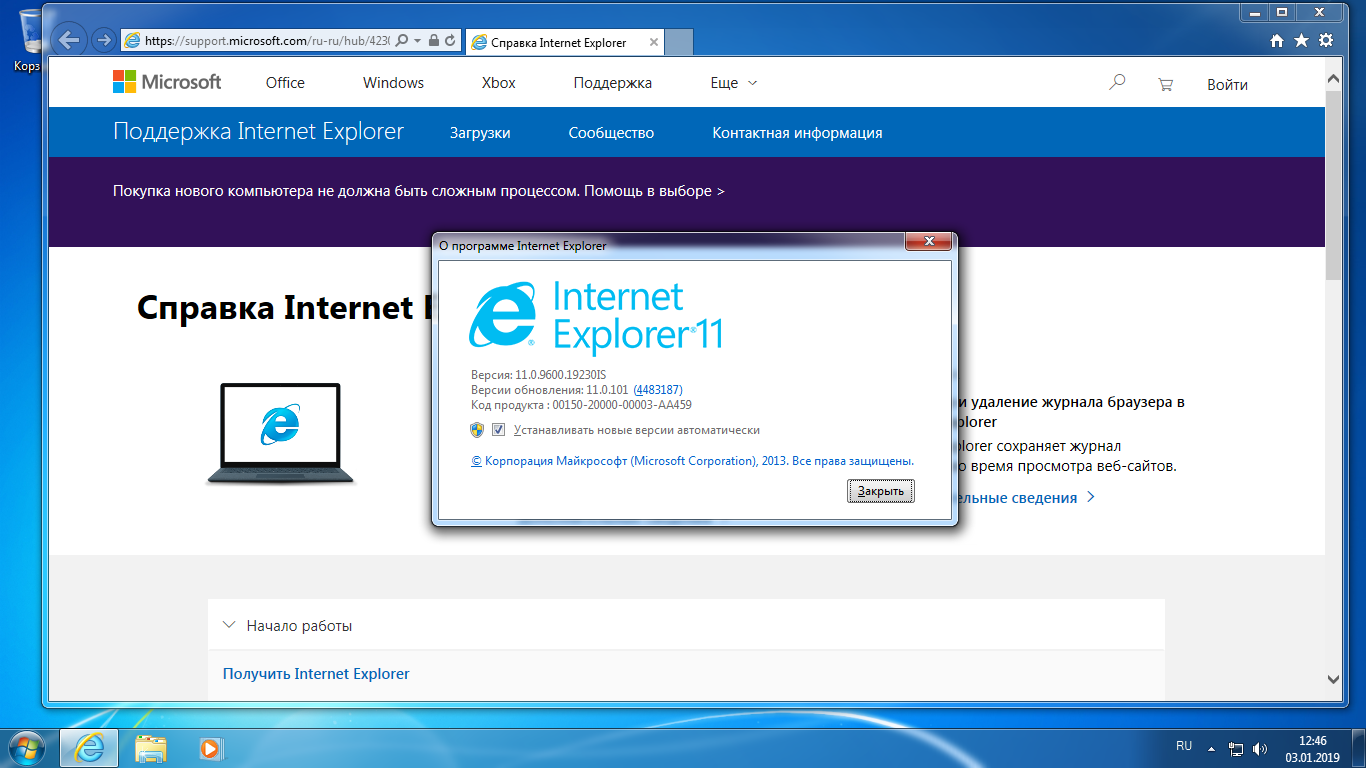Open the 'Получить Internet Explorer' link

pos(316,674)
